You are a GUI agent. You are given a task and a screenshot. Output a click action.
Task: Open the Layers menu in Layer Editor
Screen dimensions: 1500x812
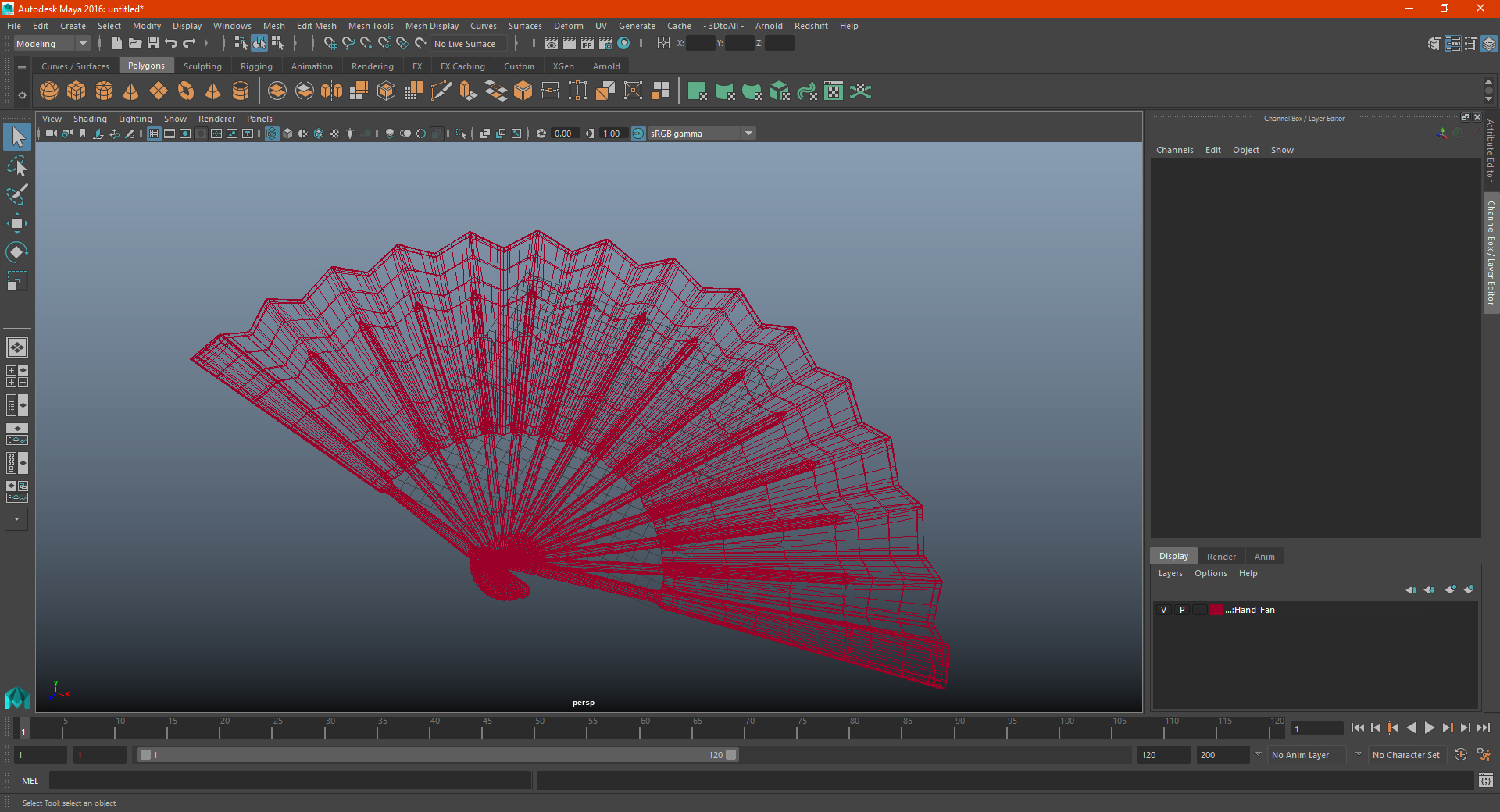1170,573
